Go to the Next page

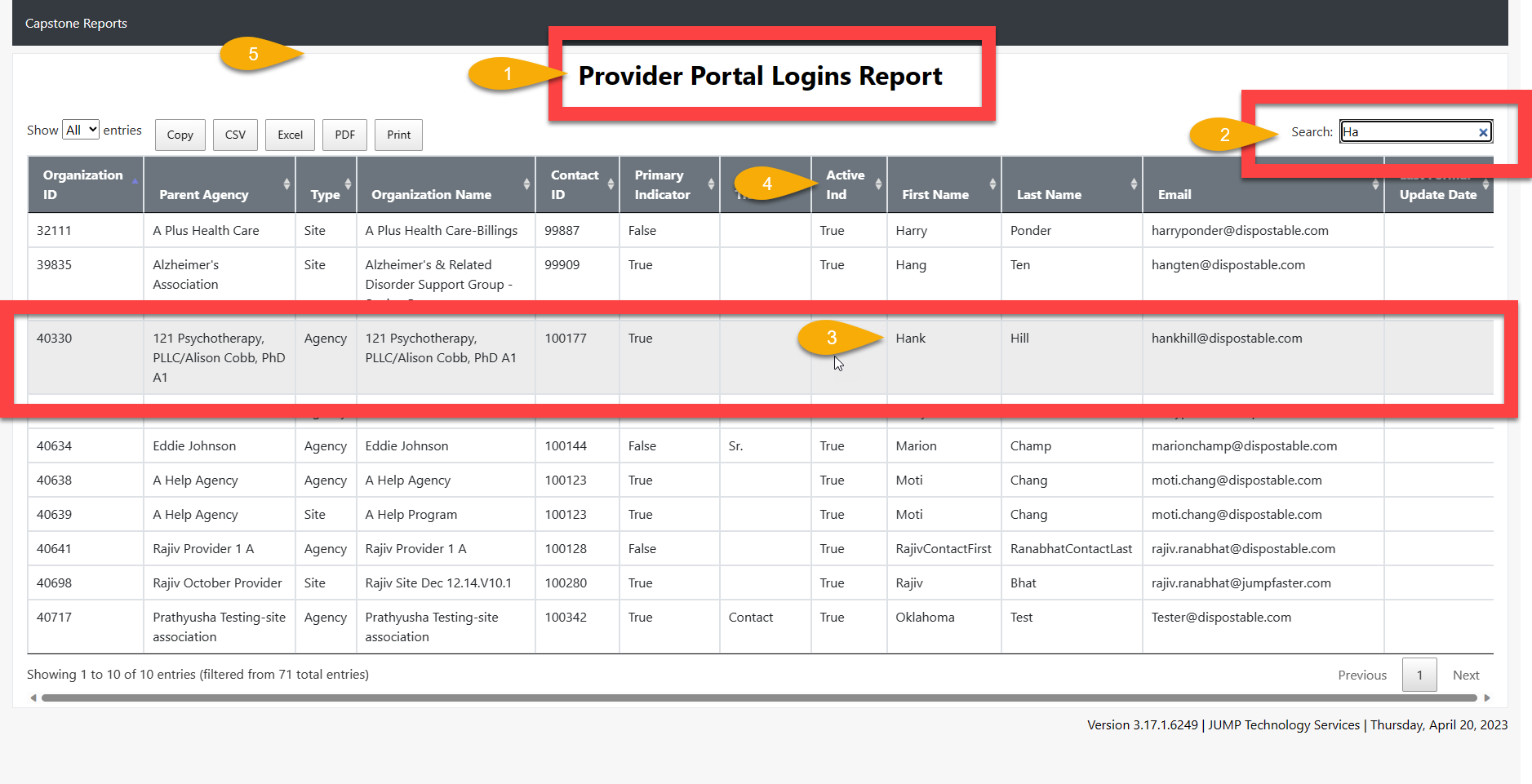tap(1465, 675)
